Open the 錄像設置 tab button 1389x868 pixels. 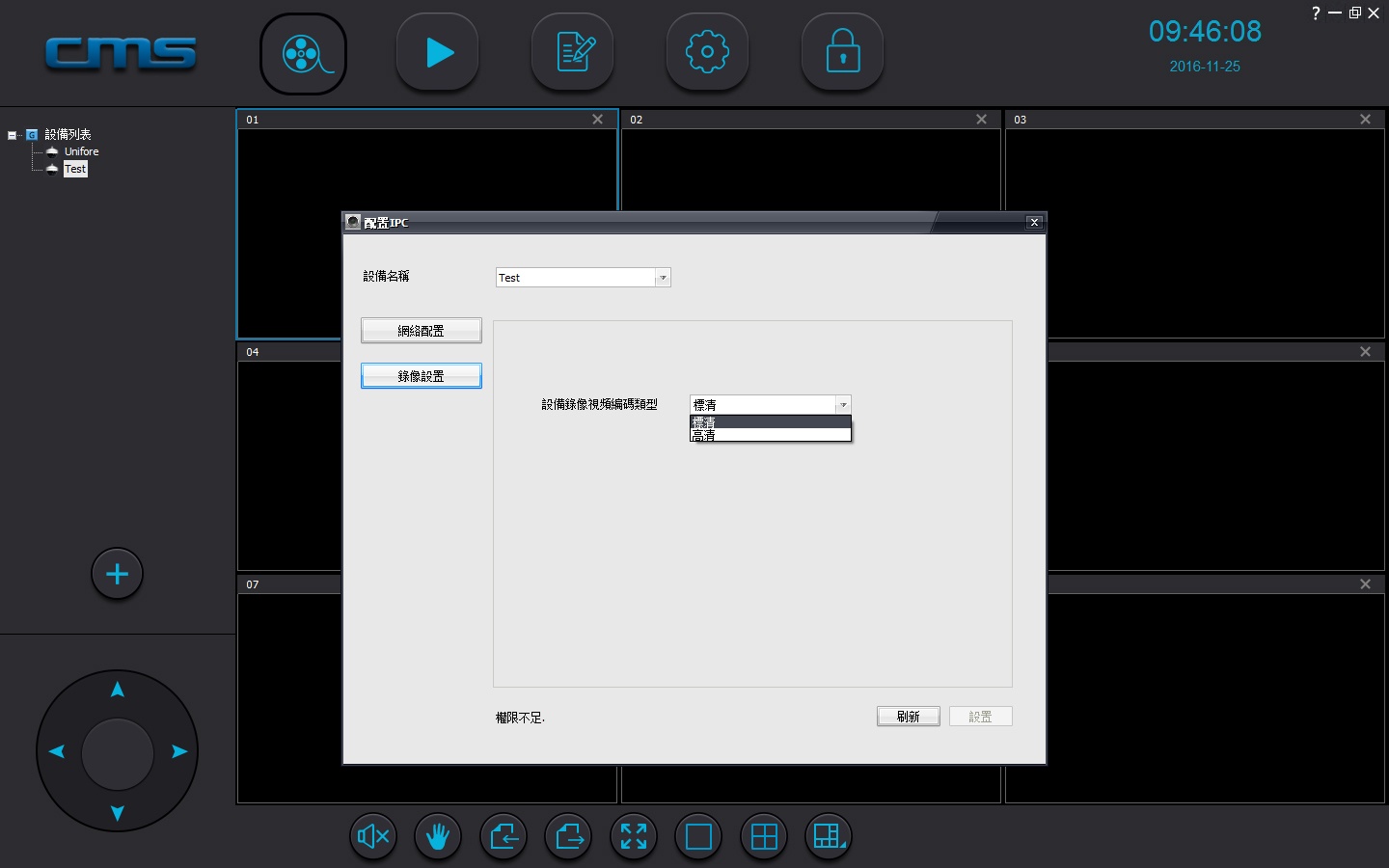pyautogui.click(x=422, y=376)
